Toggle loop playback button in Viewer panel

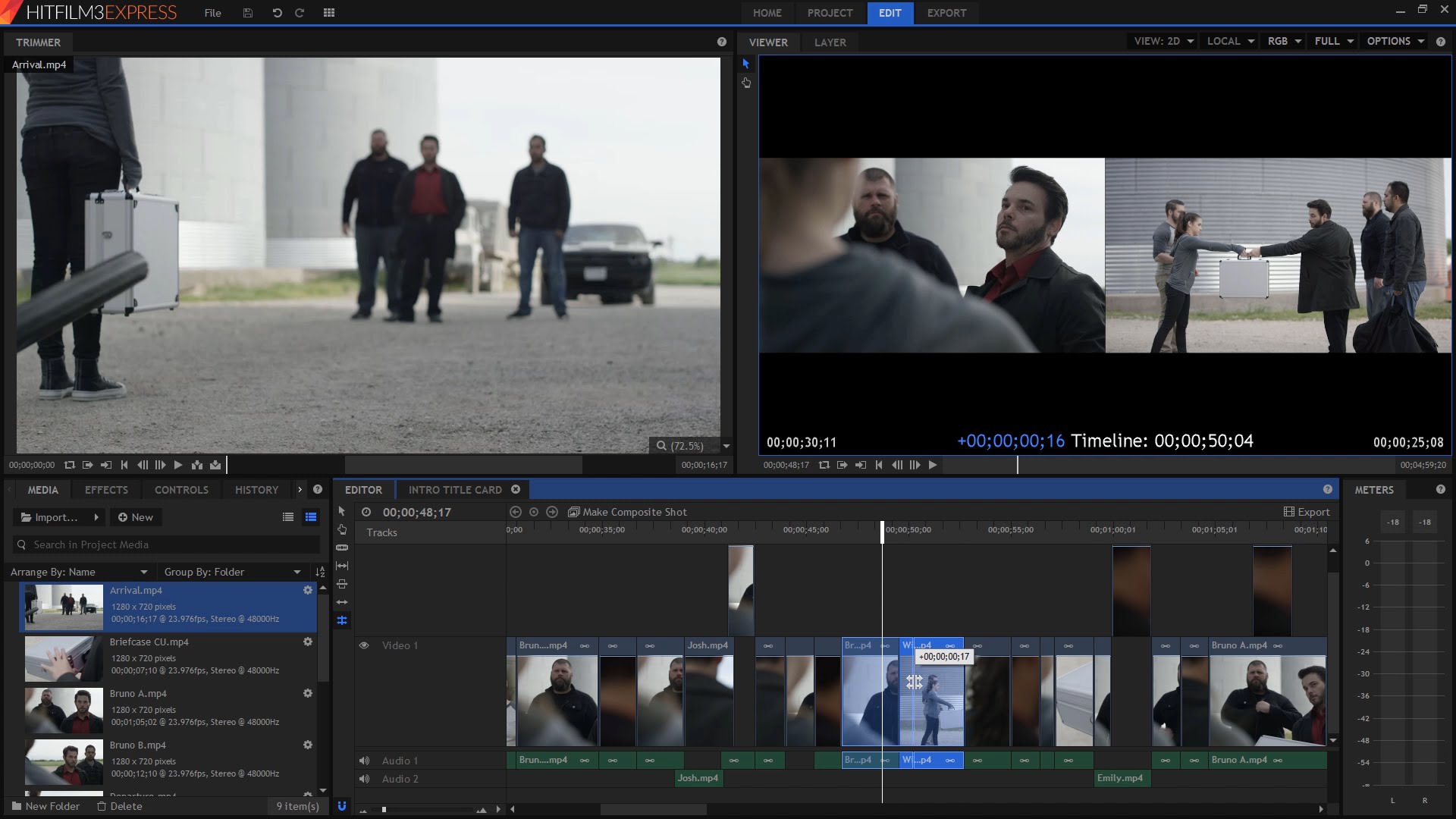click(x=824, y=465)
